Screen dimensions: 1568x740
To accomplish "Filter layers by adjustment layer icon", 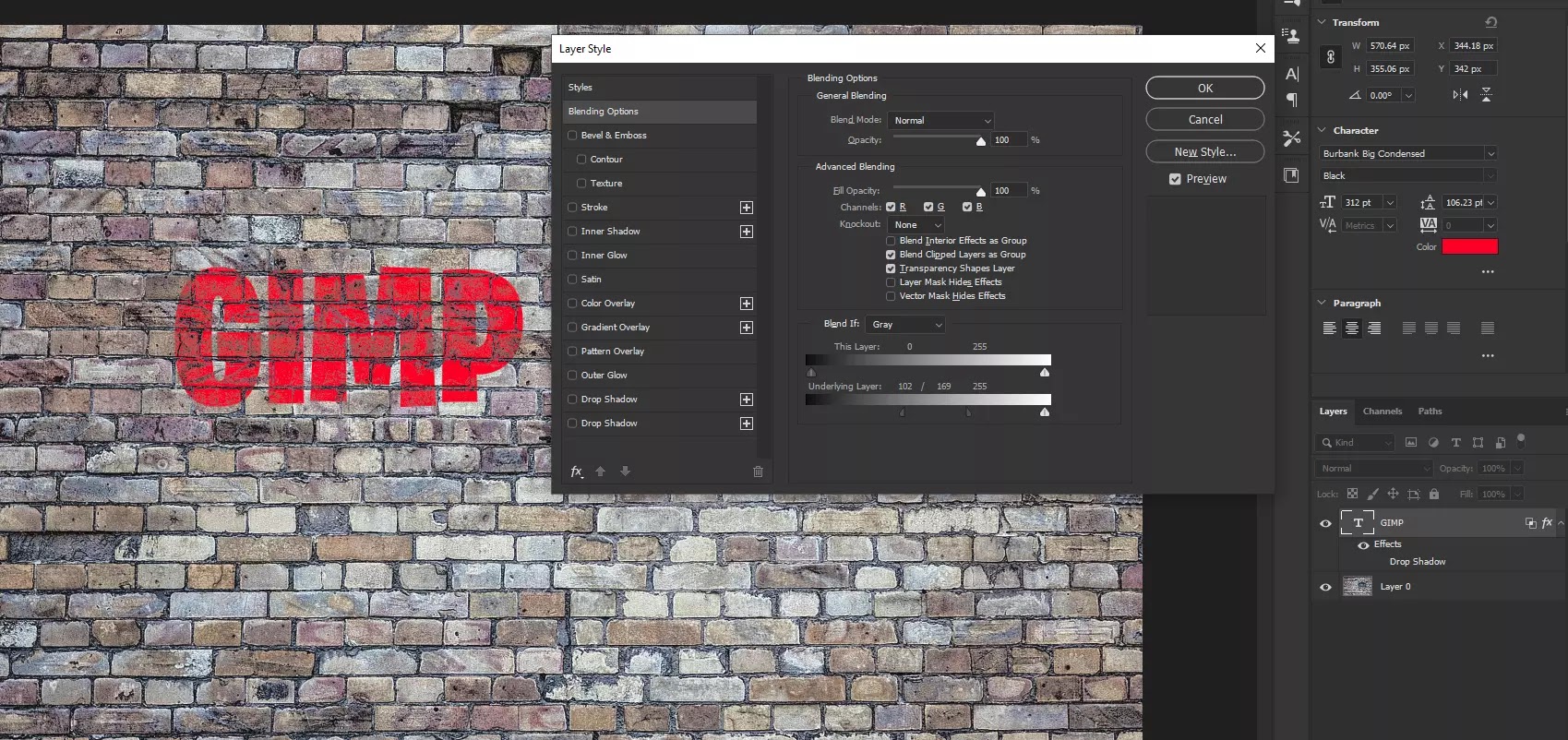I will tap(1433, 443).
